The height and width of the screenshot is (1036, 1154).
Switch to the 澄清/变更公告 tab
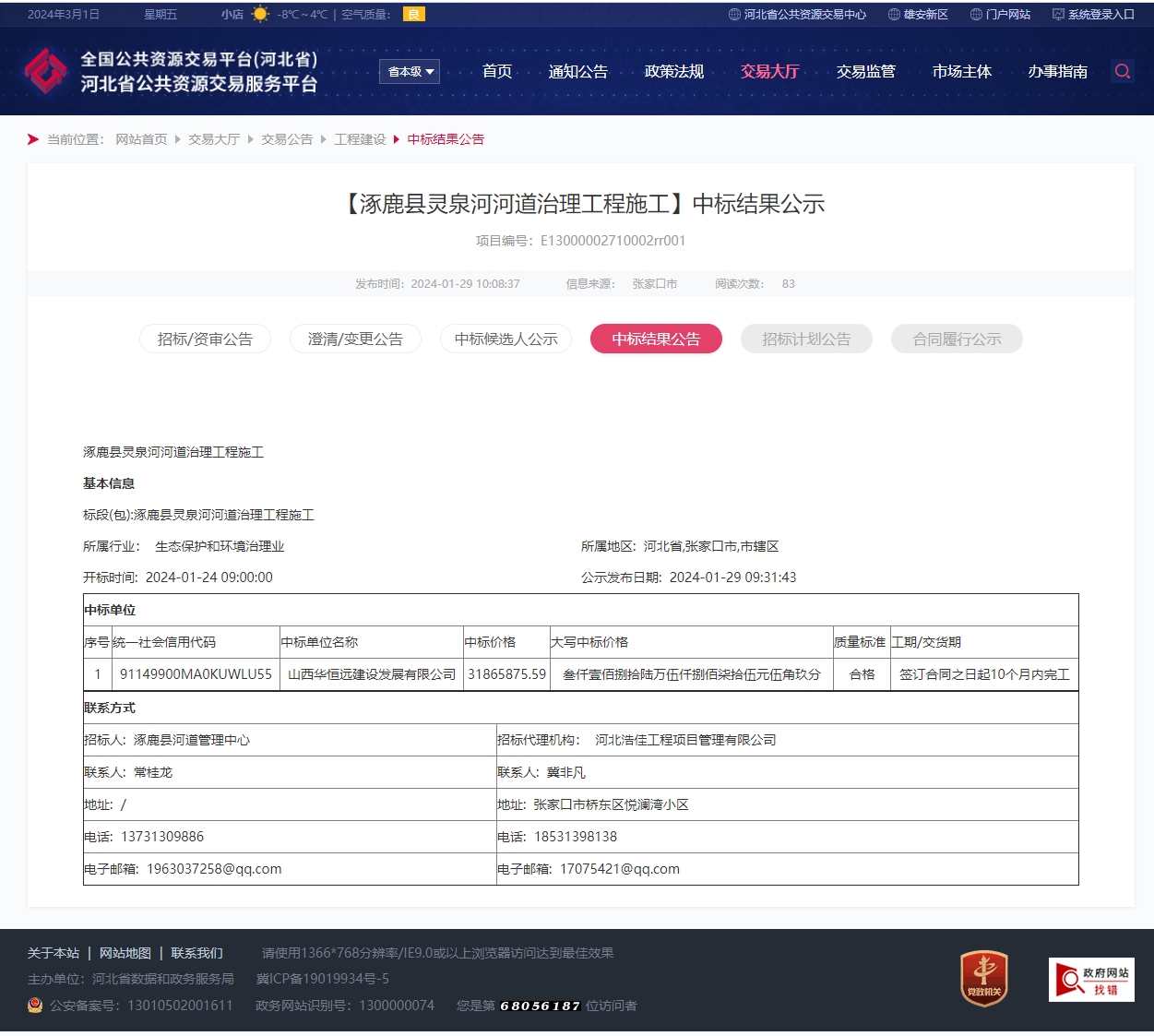(x=355, y=339)
